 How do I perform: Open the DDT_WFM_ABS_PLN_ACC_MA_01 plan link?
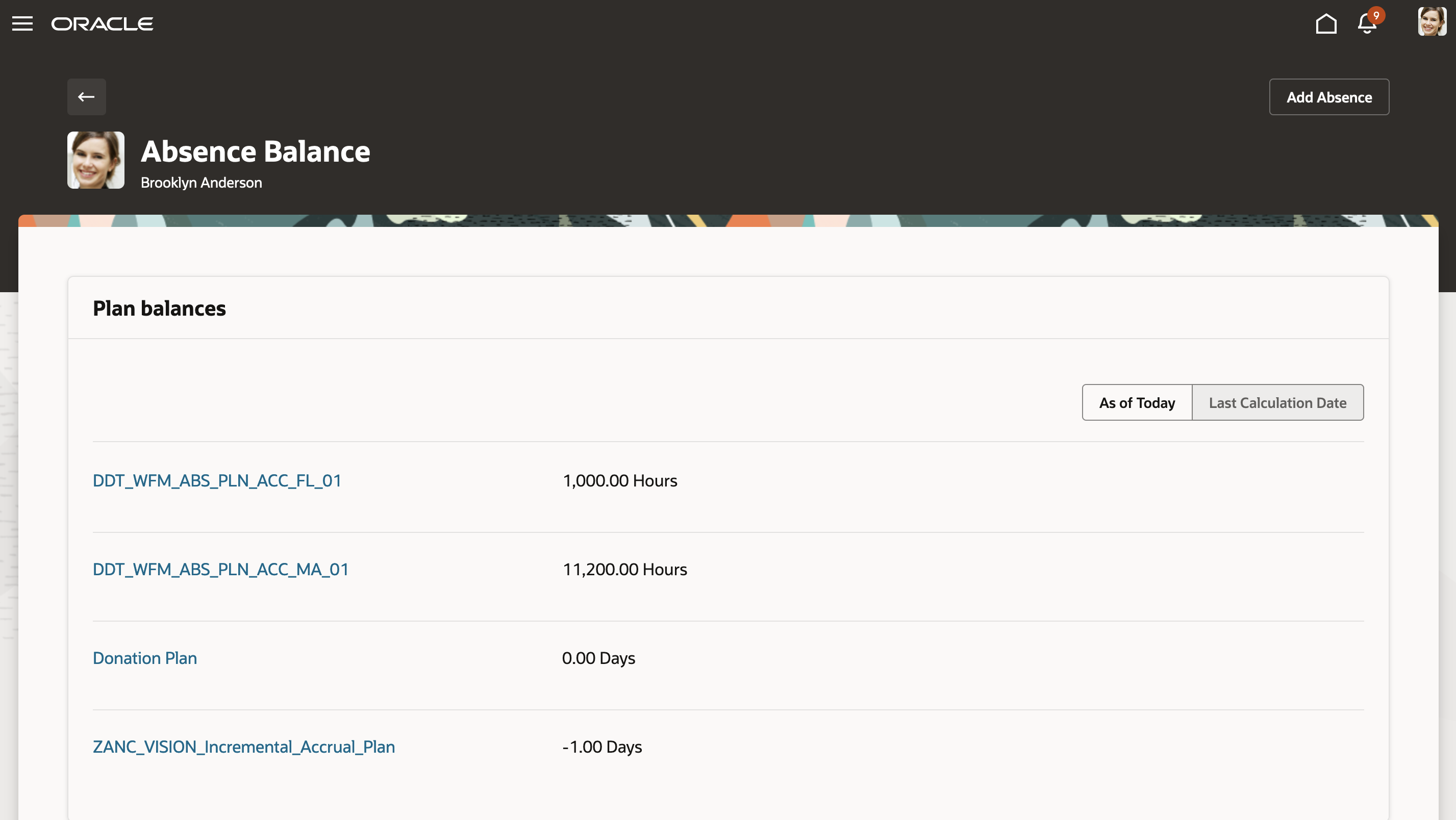pyautogui.click(x=220, y=569)
